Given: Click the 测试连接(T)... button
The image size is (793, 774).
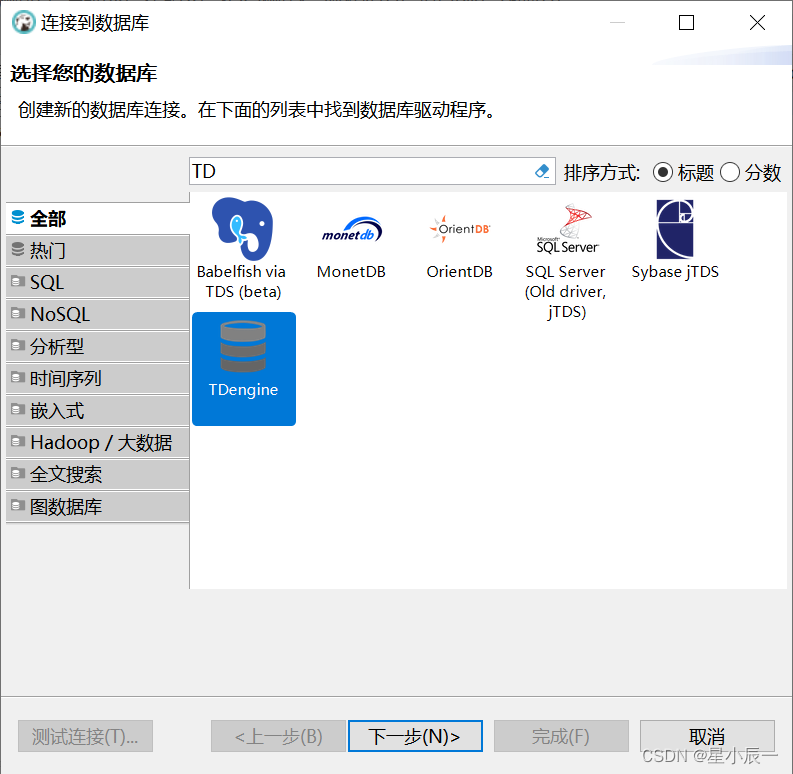Looking at the screenshot, I should 85,736.
